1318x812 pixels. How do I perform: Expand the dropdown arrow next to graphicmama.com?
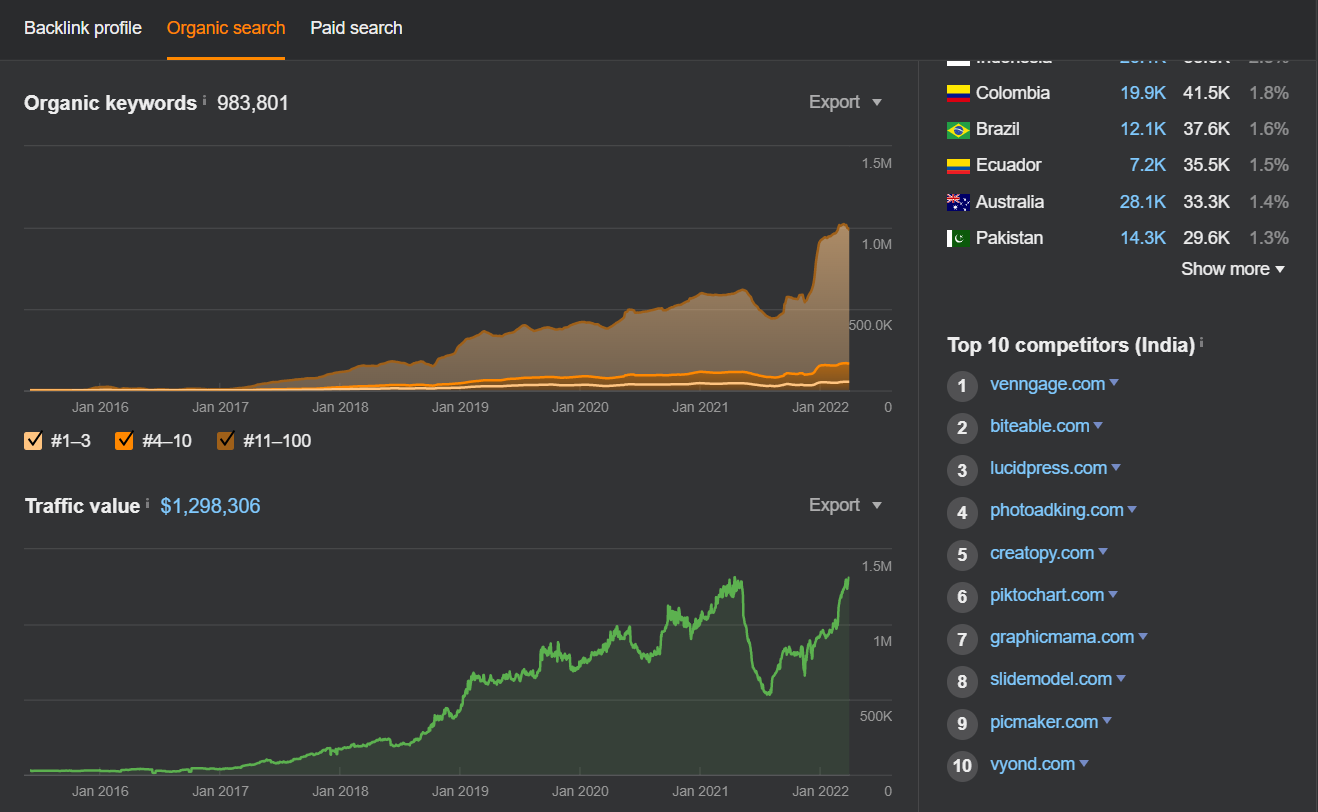[1143, 637]
